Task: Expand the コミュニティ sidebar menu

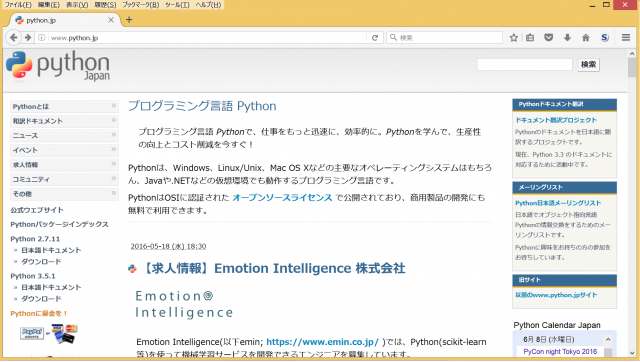Action: tap(64, 179)
